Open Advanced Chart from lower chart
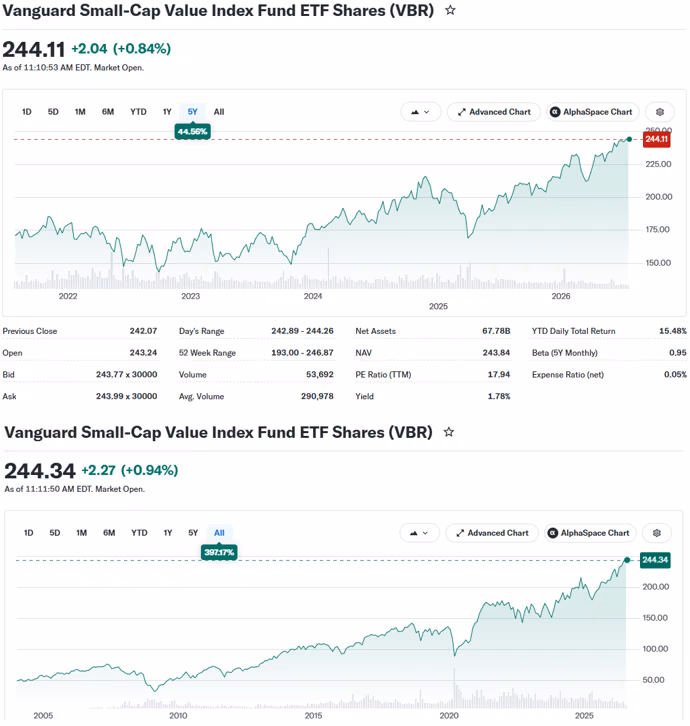This screenshot has height=726, width=690. coord(492,533)
